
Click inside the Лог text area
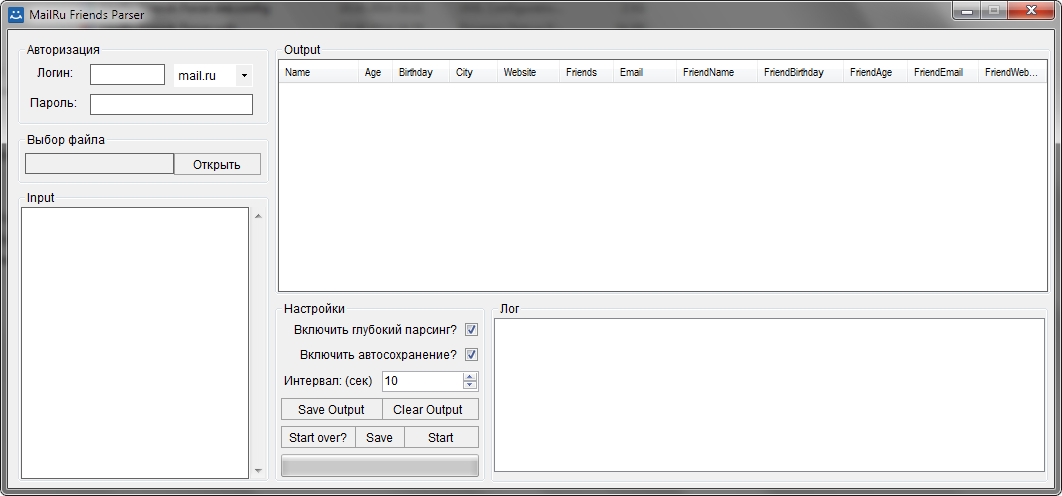tap(769, 395)
